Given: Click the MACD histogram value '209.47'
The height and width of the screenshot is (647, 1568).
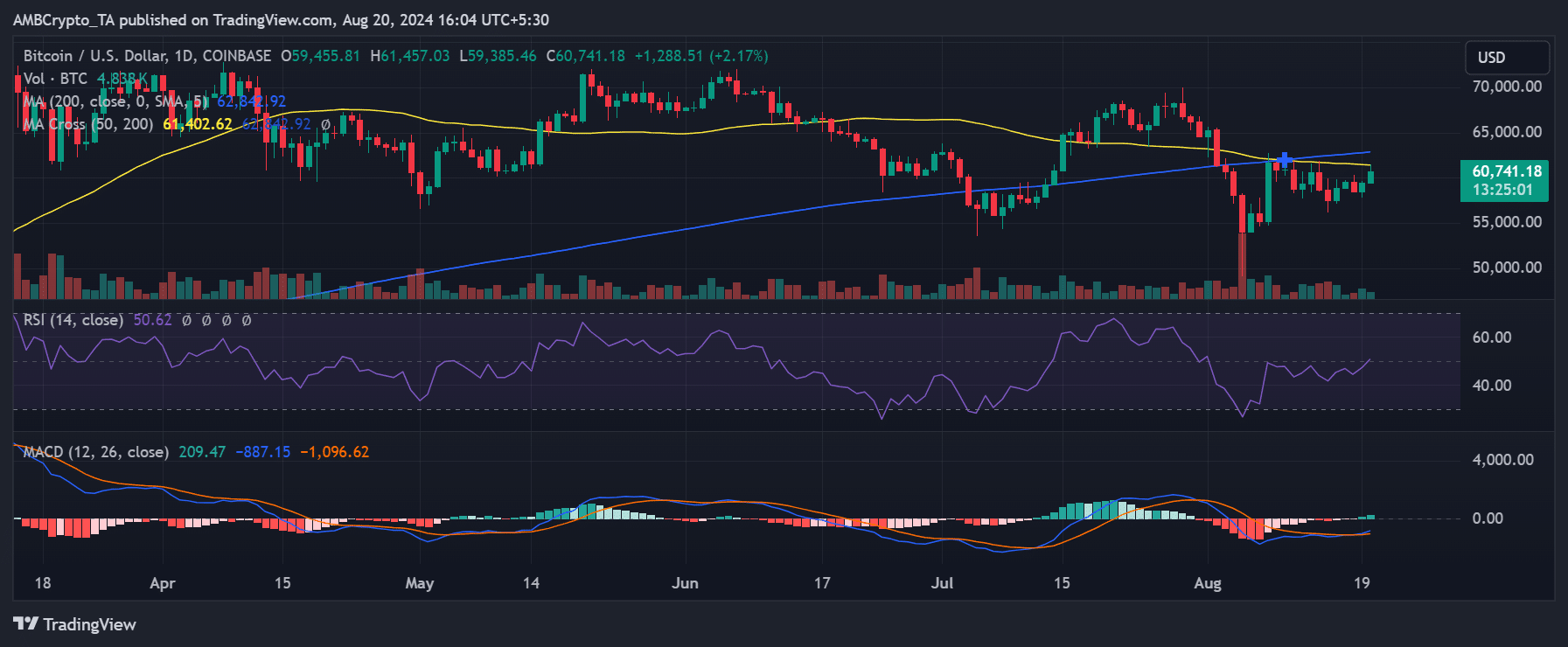Looking at the screenshot, I should 202,452.
